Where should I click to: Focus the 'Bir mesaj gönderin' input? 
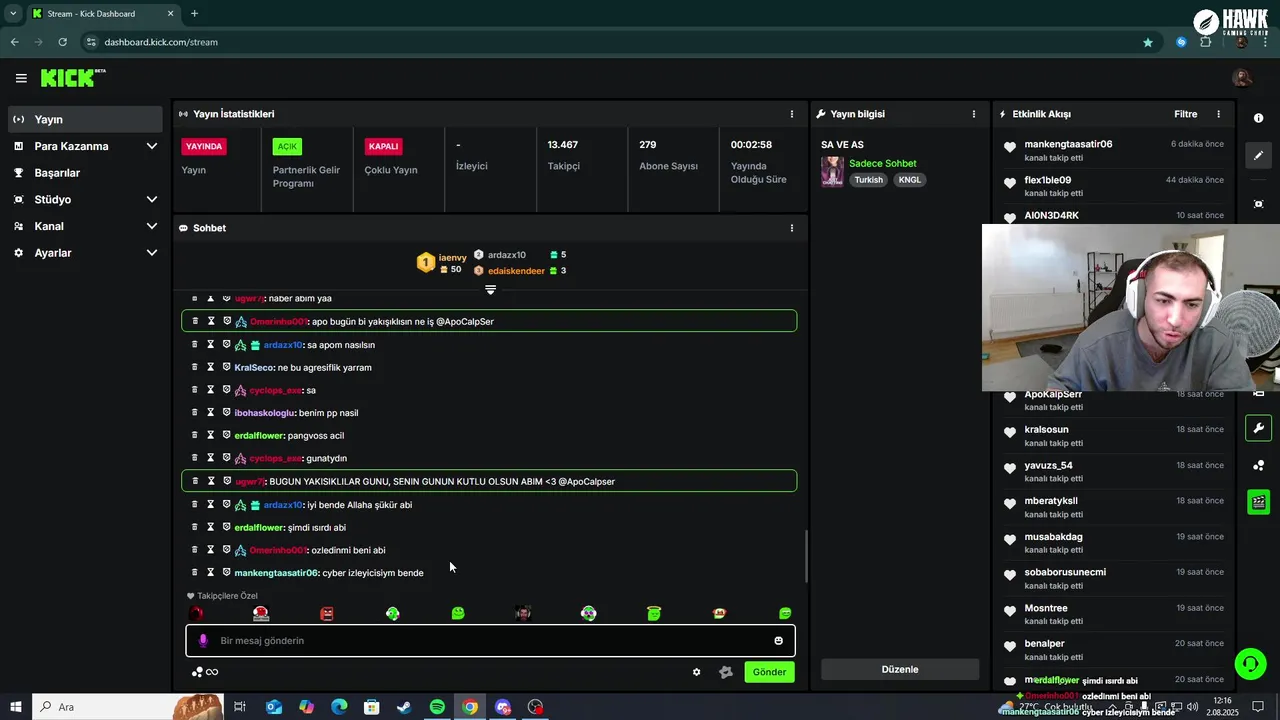pyautogui.click(x=490, y=640)
